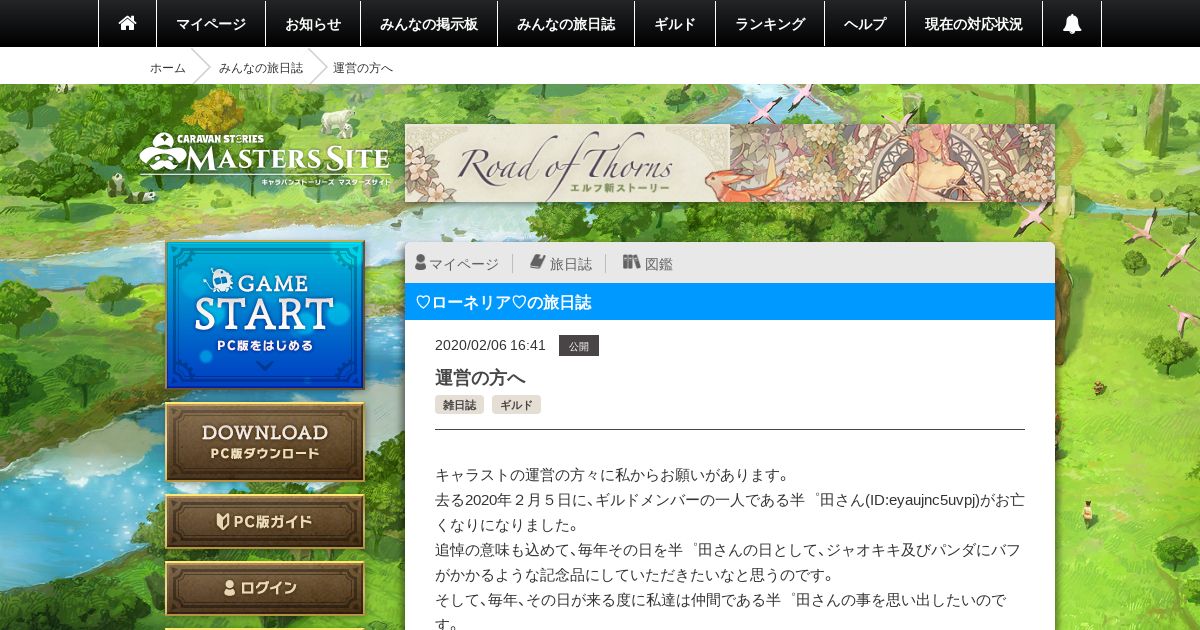Open 現在の対応状況 menu item
Screen dimensions: 1200x630
974,23
